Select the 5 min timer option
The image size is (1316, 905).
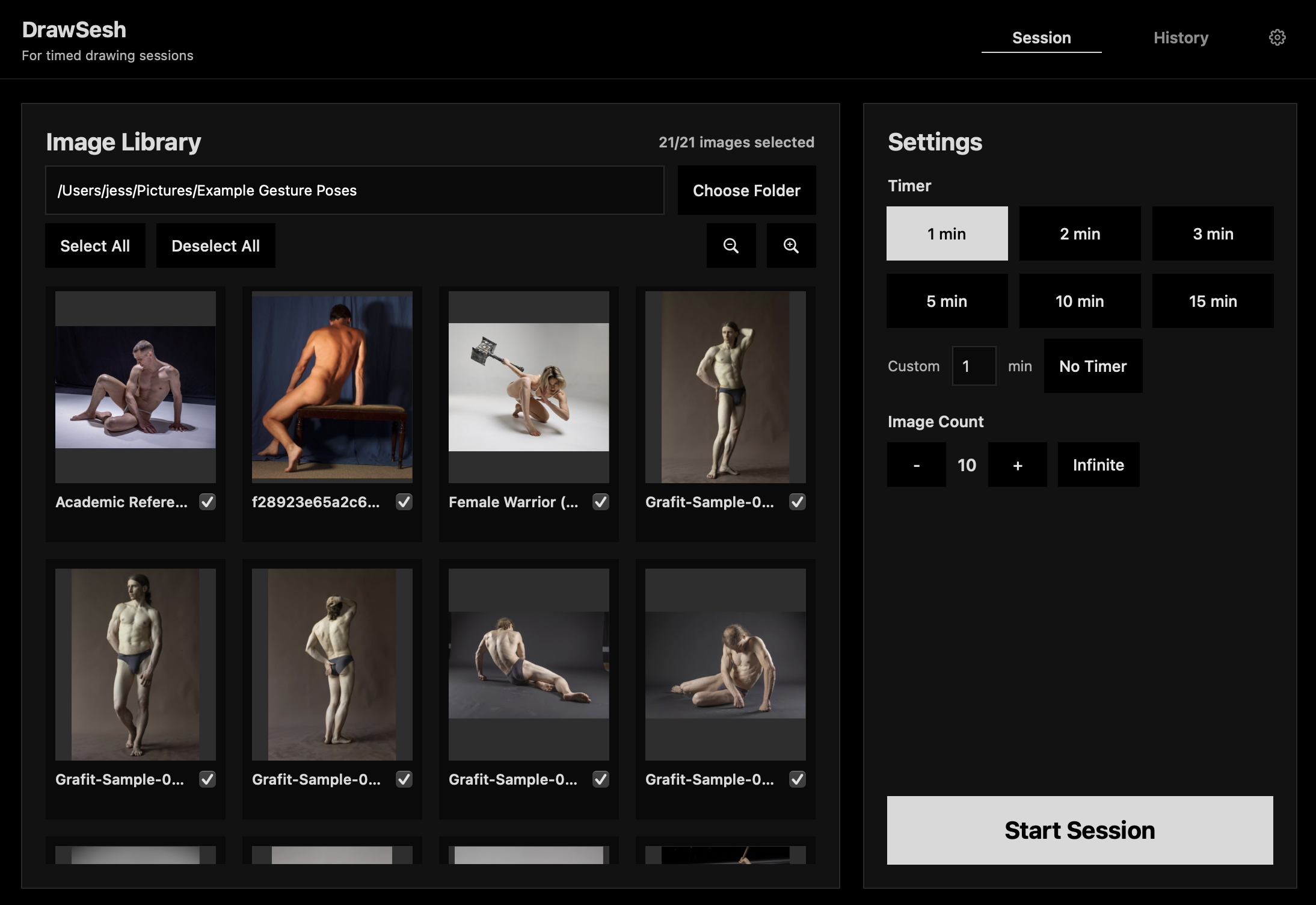point(947,301)
